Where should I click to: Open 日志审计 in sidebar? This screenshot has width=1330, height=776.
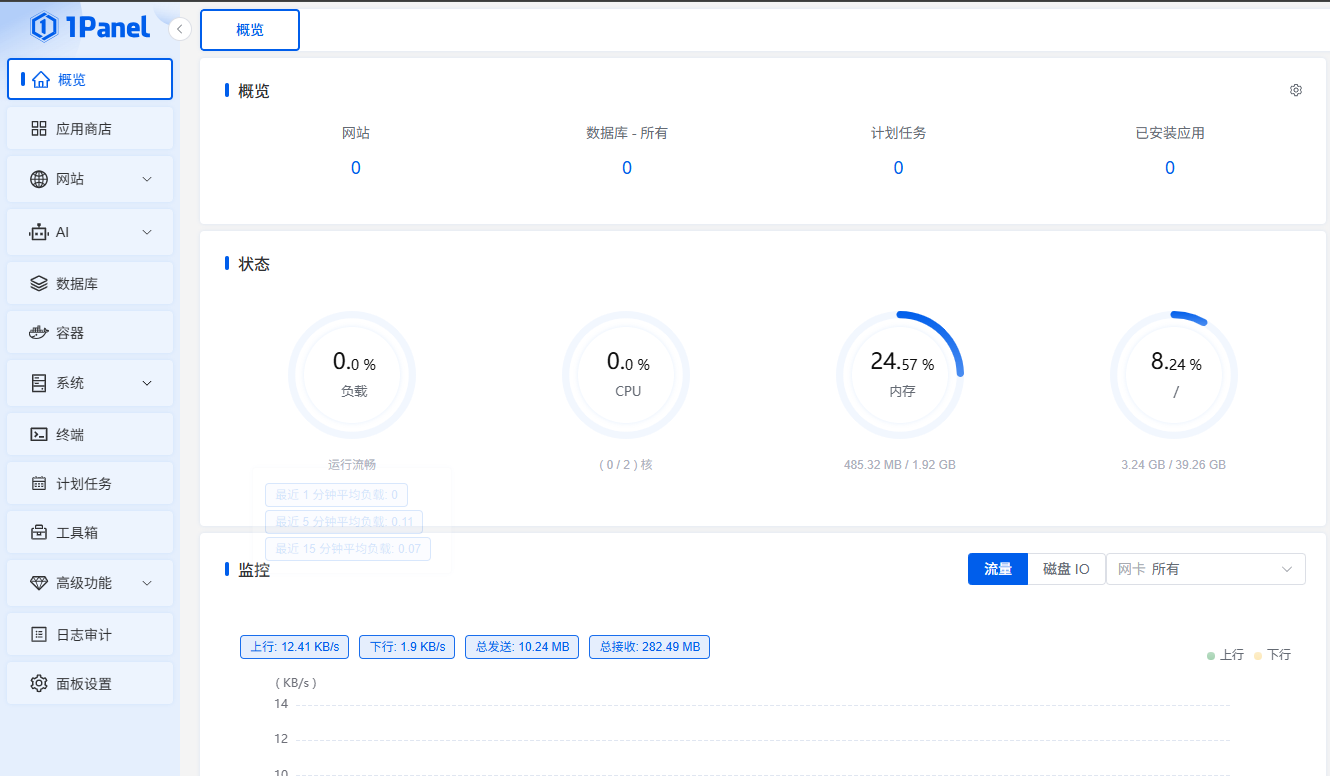pos(90,635)
